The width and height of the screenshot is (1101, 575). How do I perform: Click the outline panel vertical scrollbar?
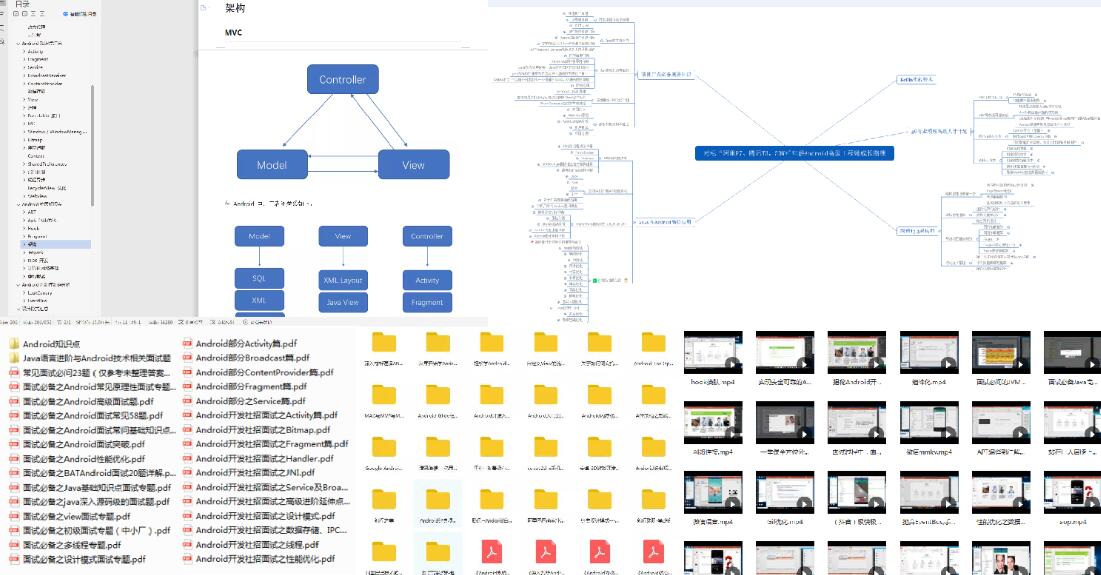click(x=93, y=146)
